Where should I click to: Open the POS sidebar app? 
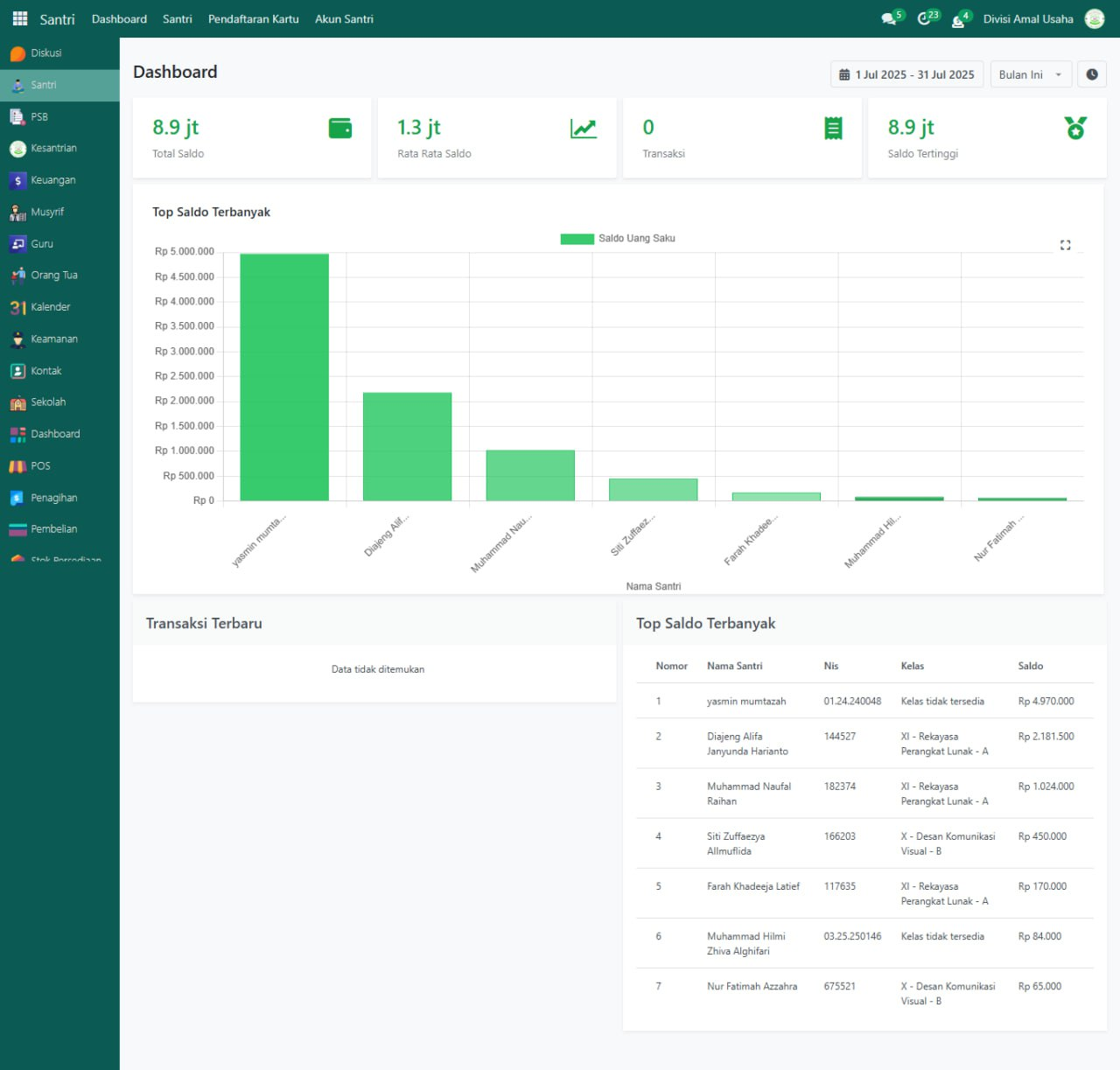40,466
